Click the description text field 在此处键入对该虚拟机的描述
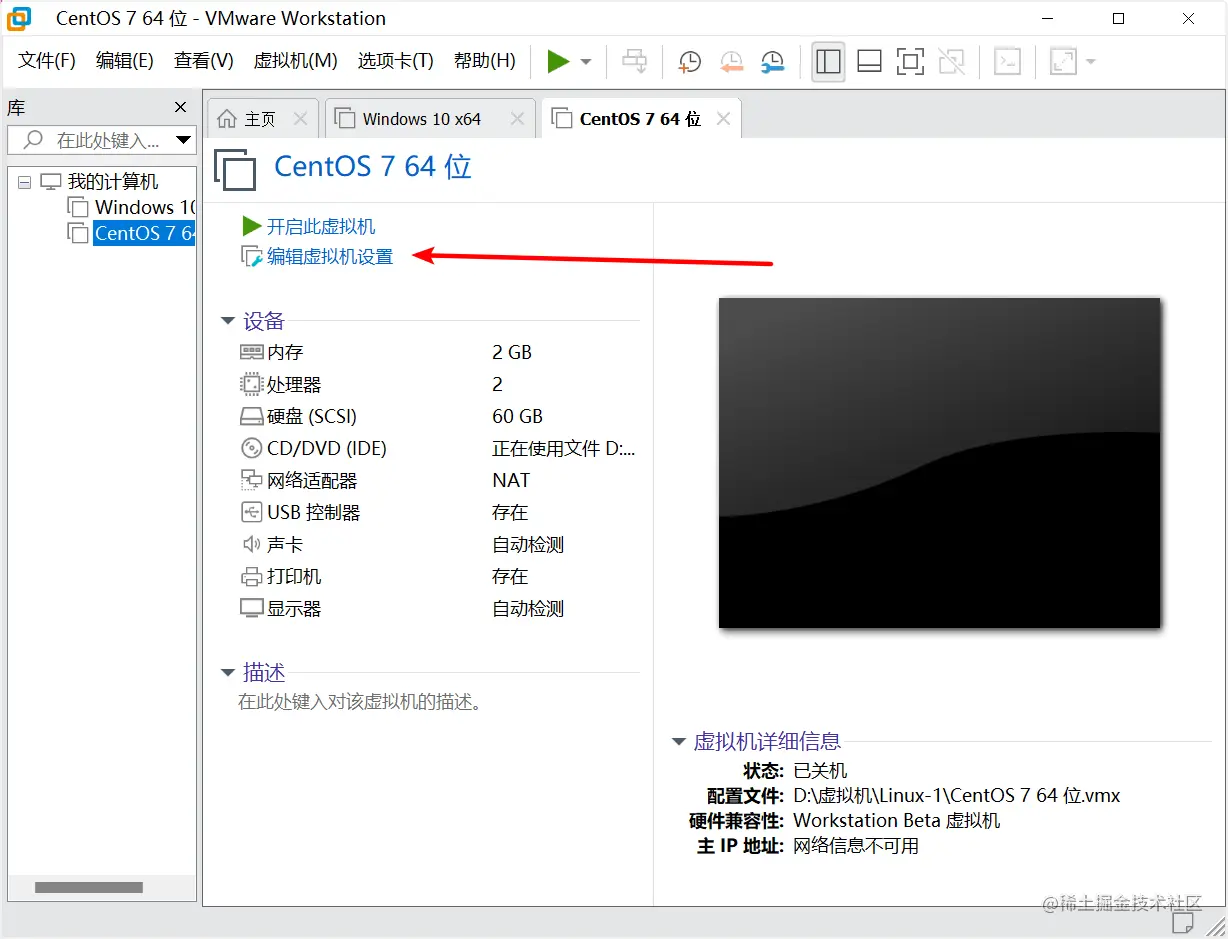1228x939 pixels. pyautogui.click(x=360, y=702)
